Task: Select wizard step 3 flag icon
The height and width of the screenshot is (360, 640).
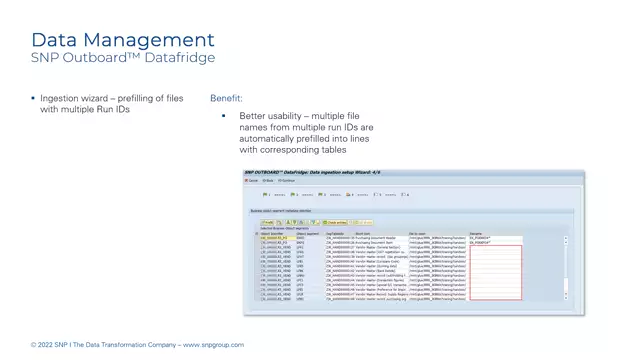Action: 320,195
